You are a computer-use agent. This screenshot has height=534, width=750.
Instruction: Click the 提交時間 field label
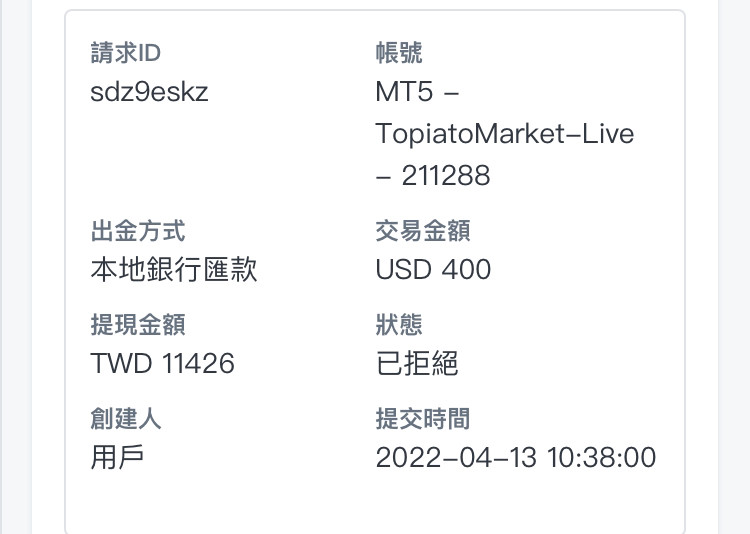tap(423, 419)
